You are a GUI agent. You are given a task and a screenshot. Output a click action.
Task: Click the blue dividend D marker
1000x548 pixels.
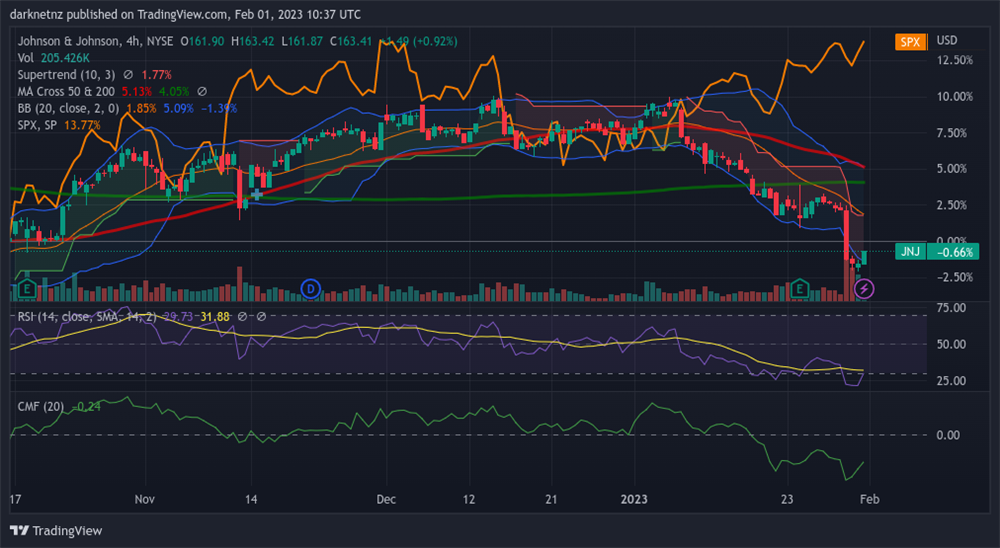click(310, 289)
